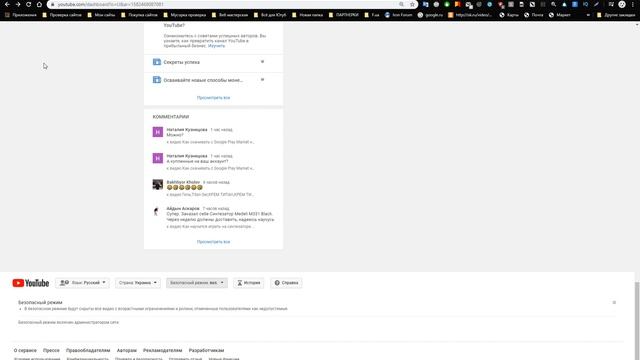
Task: Click avatar beside the Можно? comment
Action: [x=158, y=132]
